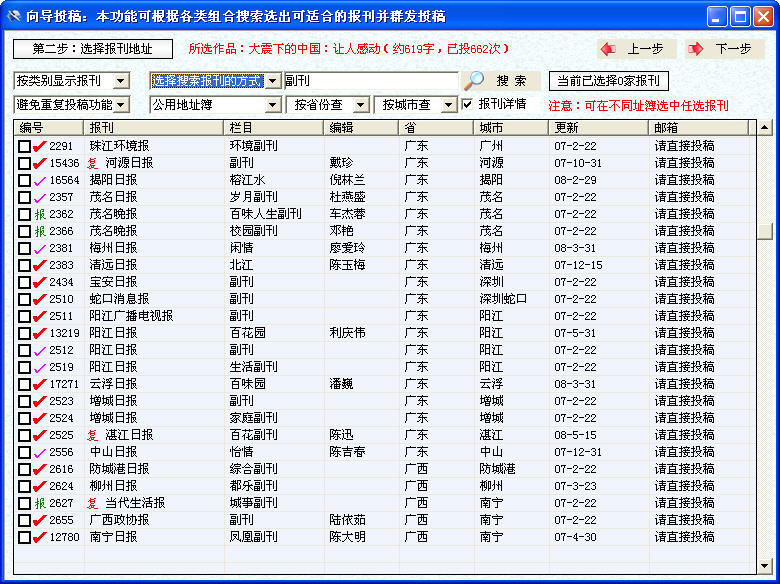Check the box for 珠江环境报 row 2291
This screenshot has width=780, height=584.
click(24, 146)
